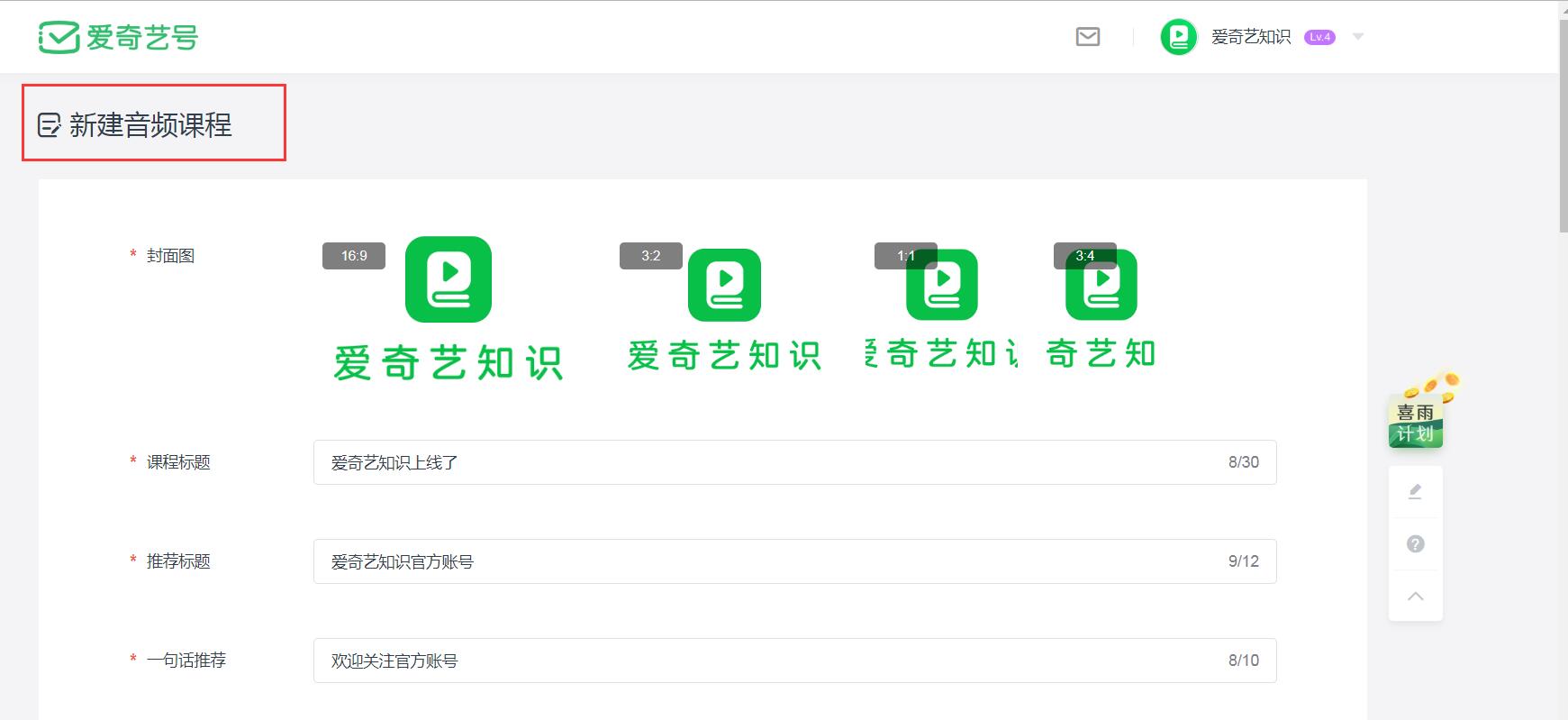Click the 8/30 character counter

[1244, 462]
